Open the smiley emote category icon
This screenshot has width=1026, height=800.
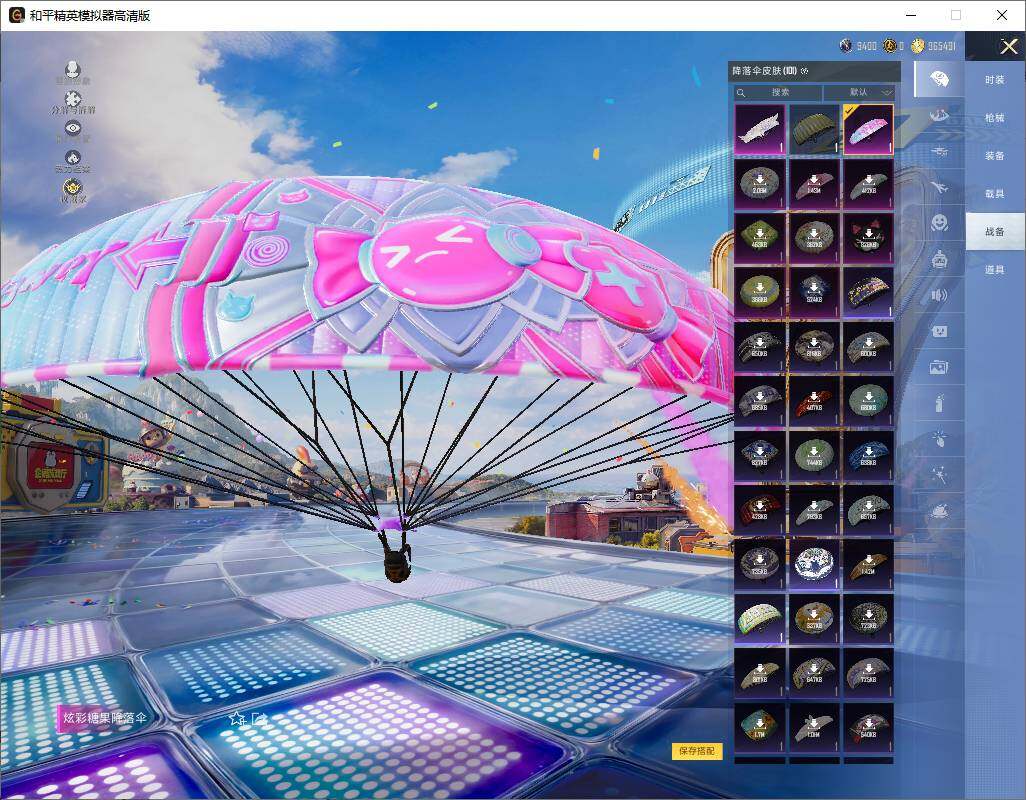[x=940, y=223]
